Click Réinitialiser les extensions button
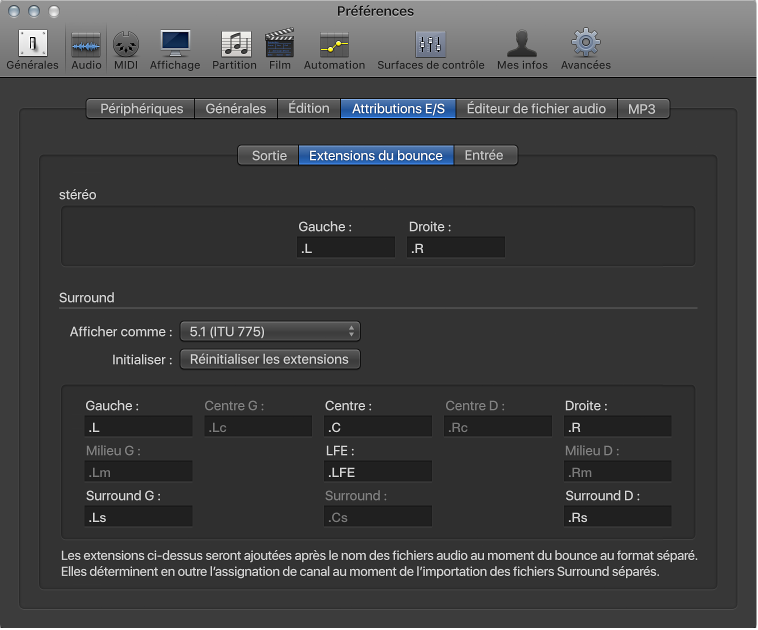The image size is (758, 630). pos(269,359)
